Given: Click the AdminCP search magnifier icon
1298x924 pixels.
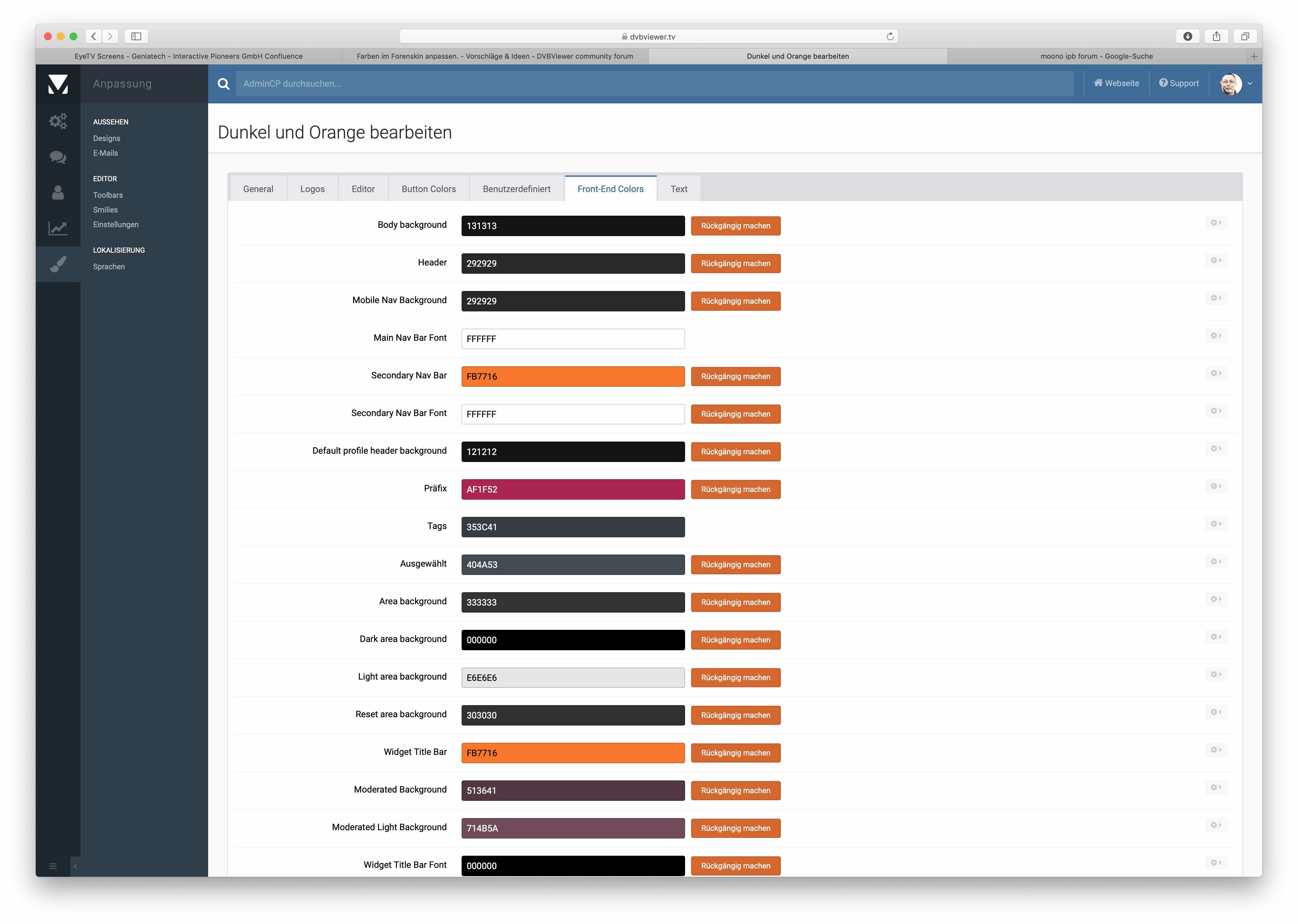Looking at the screenshot, I should [x=224, y=84].
